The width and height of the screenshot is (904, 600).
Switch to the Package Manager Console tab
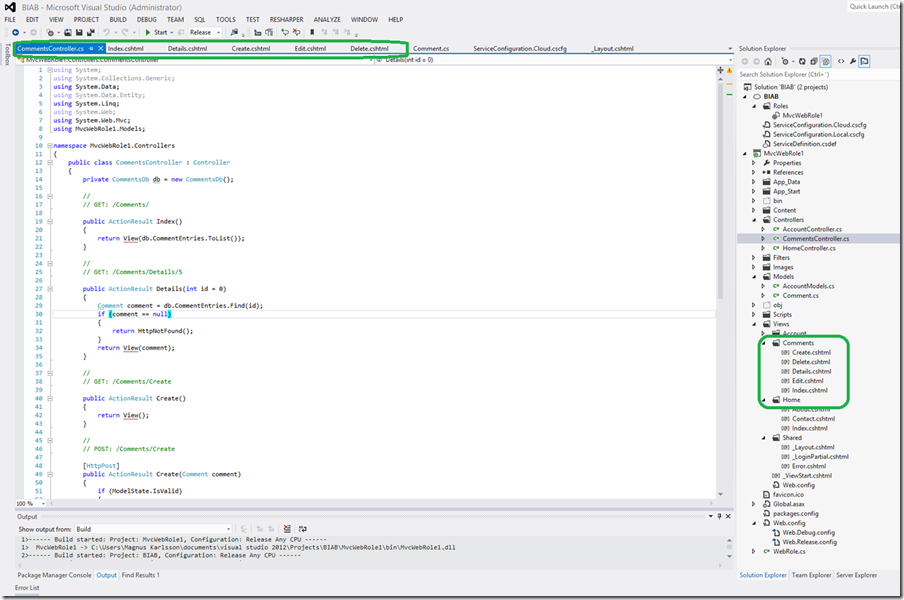pyautogui.click(x=54, y=575)
